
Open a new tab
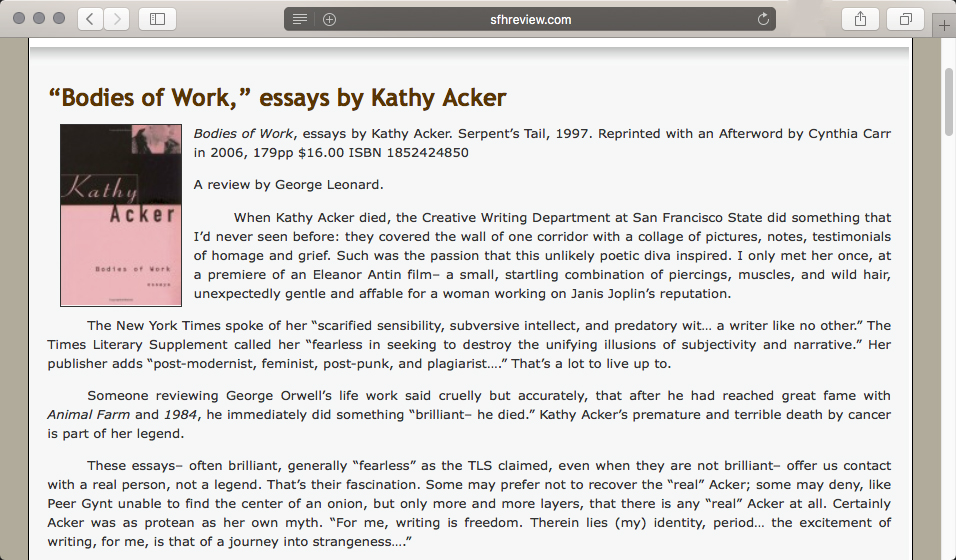coord(945,26)
